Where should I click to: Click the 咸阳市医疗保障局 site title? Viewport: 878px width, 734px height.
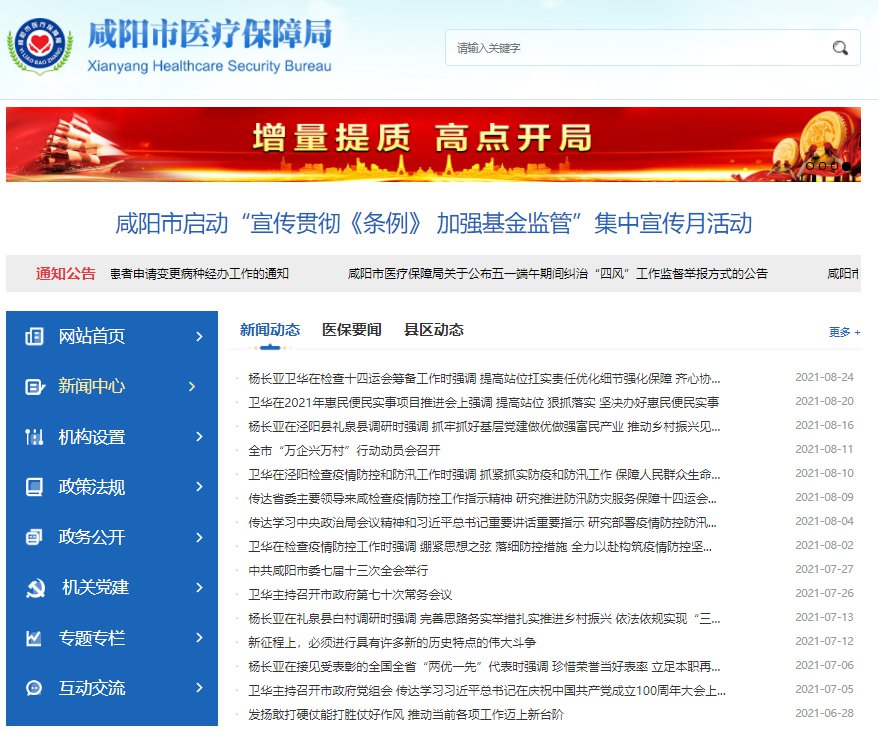click(210, 34)
